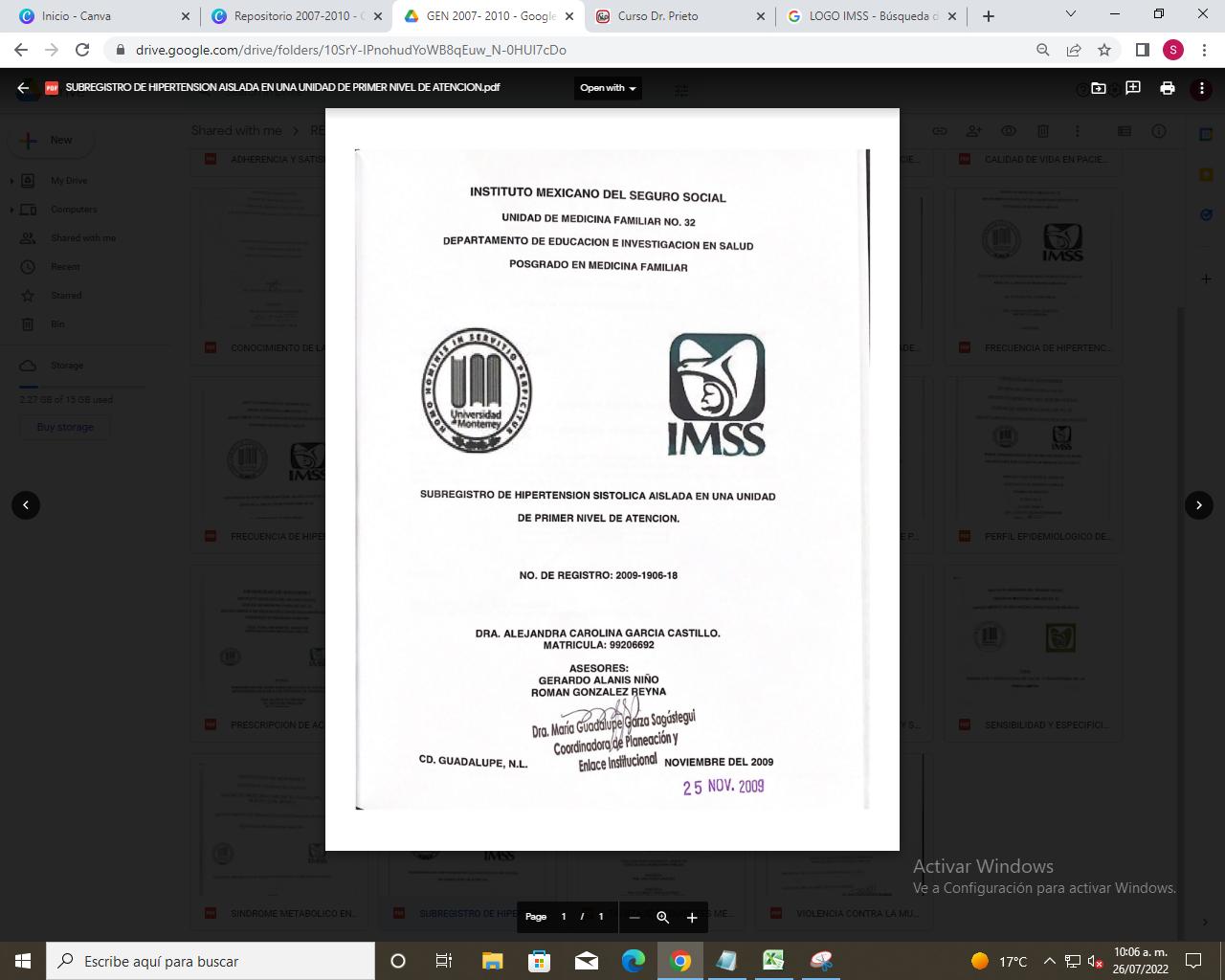Open more actions menu in the preview
The height and width of the screenshot is (980, 1225).
coord(1202,88)
